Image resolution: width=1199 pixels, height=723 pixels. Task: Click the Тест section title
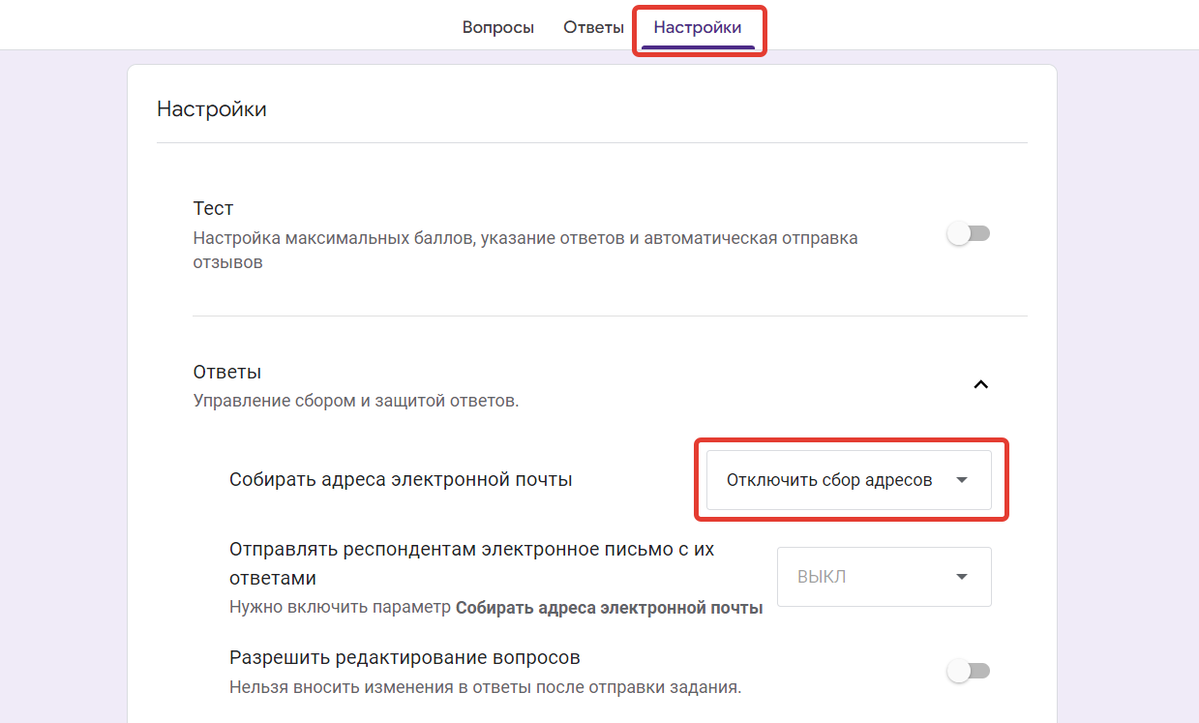point(213,208)
